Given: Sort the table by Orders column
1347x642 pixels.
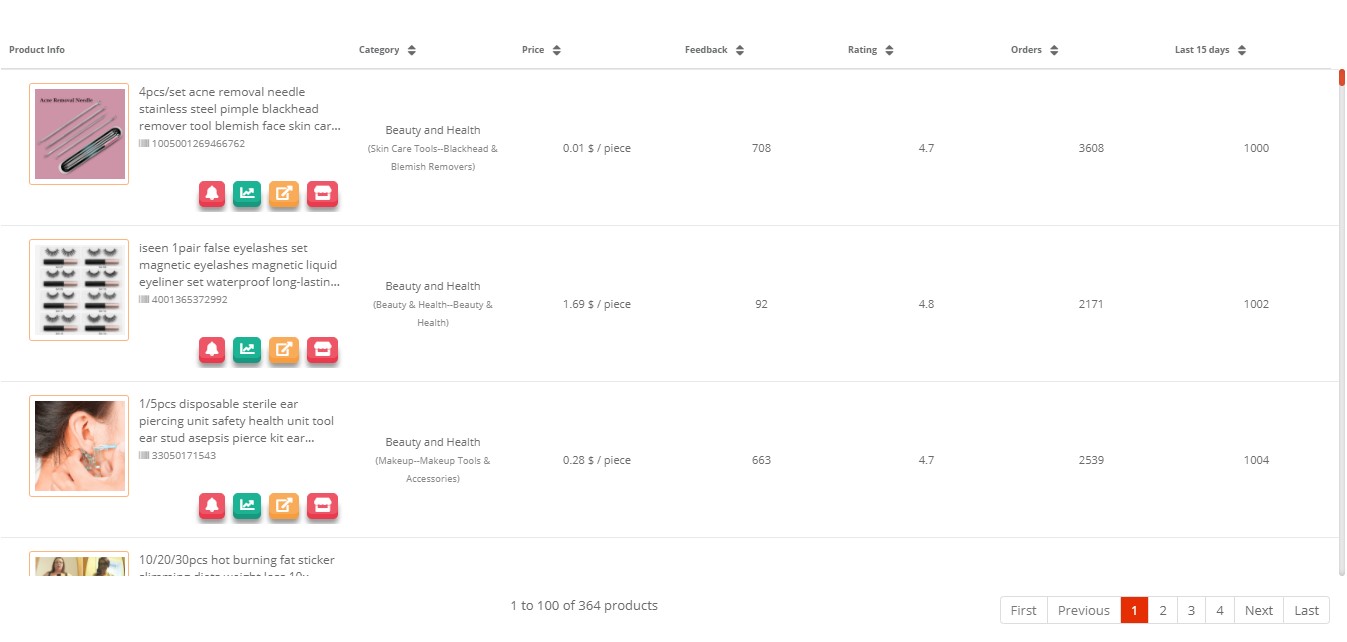Looking at the screenshot, I should pyautogui.click(x=1056, y=49).
